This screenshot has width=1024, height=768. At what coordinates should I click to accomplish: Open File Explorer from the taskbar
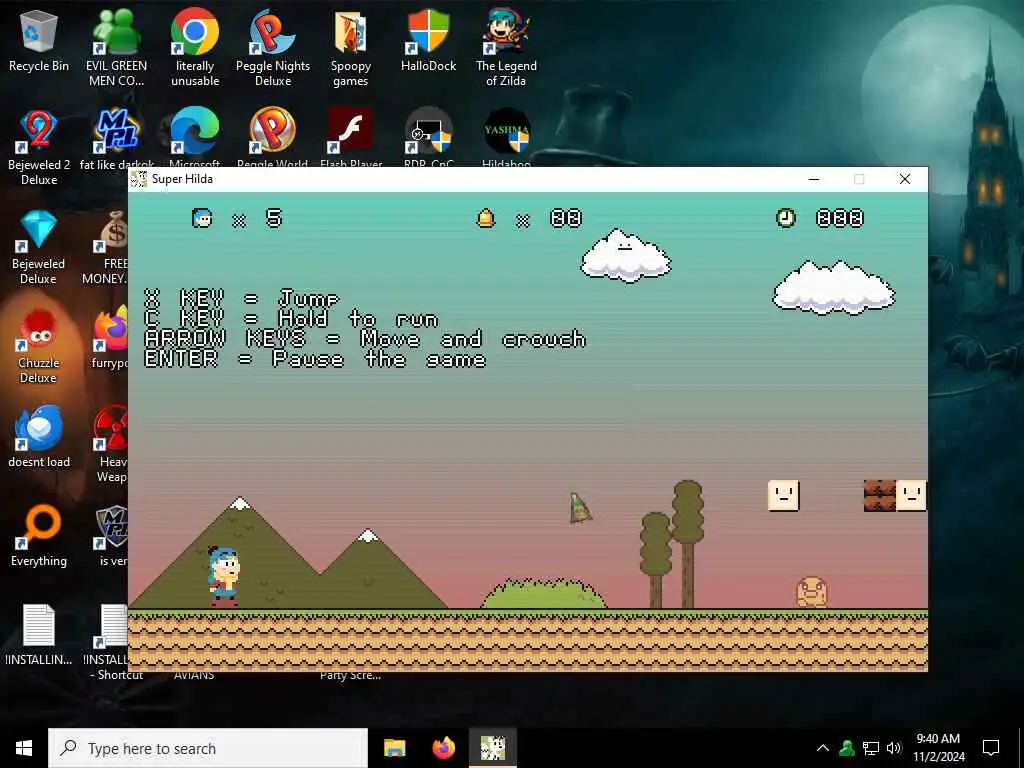[x=394, y=748]
